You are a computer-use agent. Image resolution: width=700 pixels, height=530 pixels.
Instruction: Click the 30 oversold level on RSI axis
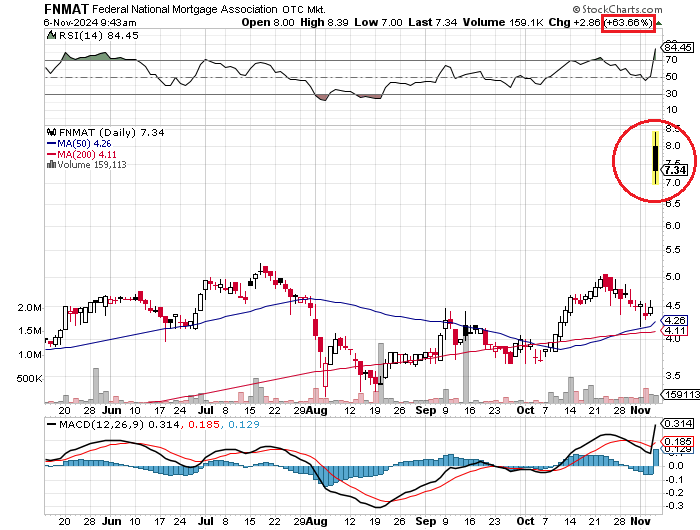(x=671, y=93)
